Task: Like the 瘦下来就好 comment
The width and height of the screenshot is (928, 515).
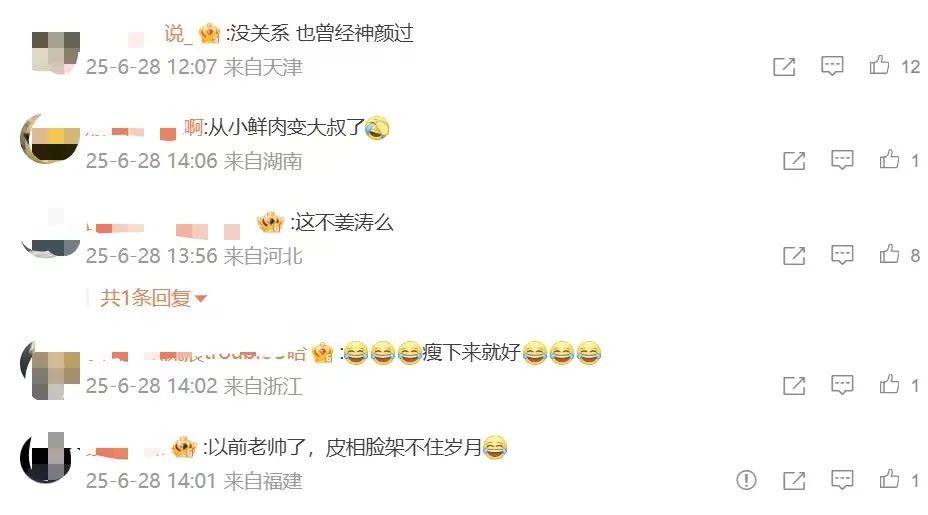Action: point(889,384)
